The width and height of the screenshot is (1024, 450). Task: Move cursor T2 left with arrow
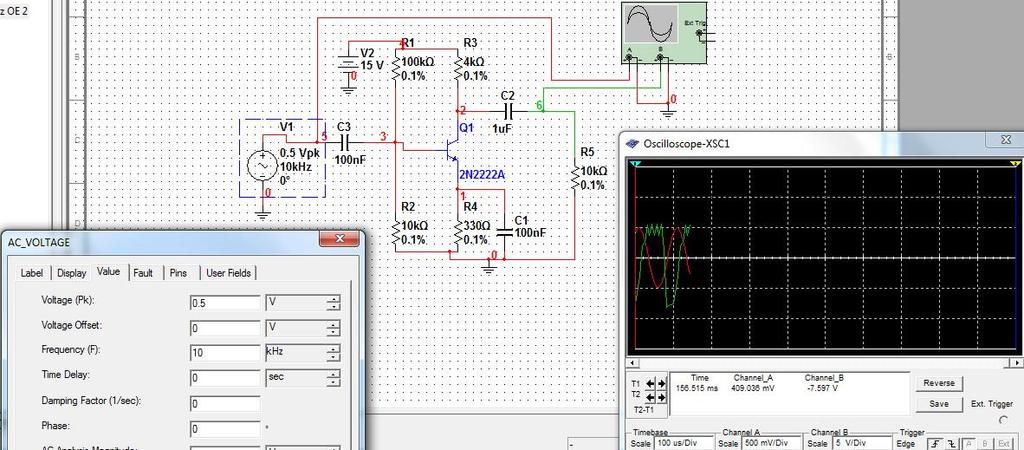pos(651,397)
